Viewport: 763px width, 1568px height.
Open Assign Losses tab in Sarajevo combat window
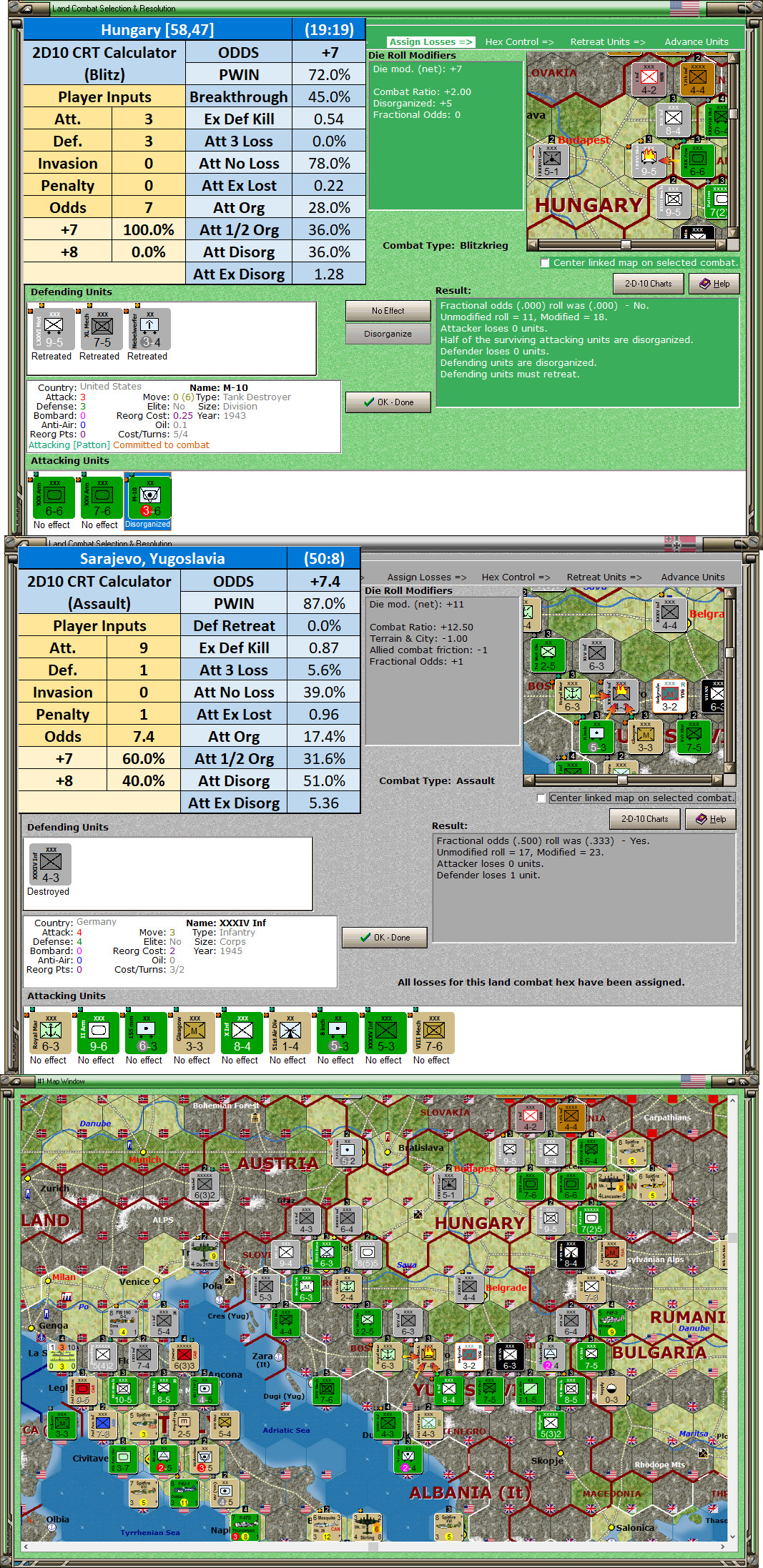coord(427,577)
